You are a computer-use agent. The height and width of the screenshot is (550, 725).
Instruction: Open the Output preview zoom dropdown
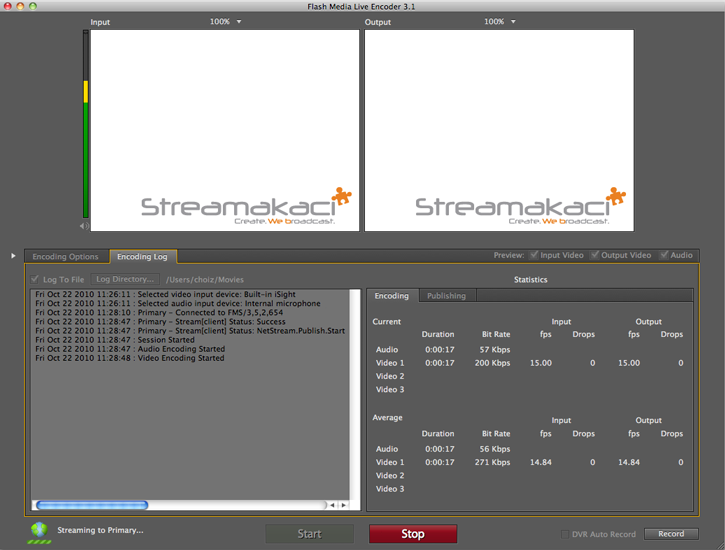tap(513, 21)
